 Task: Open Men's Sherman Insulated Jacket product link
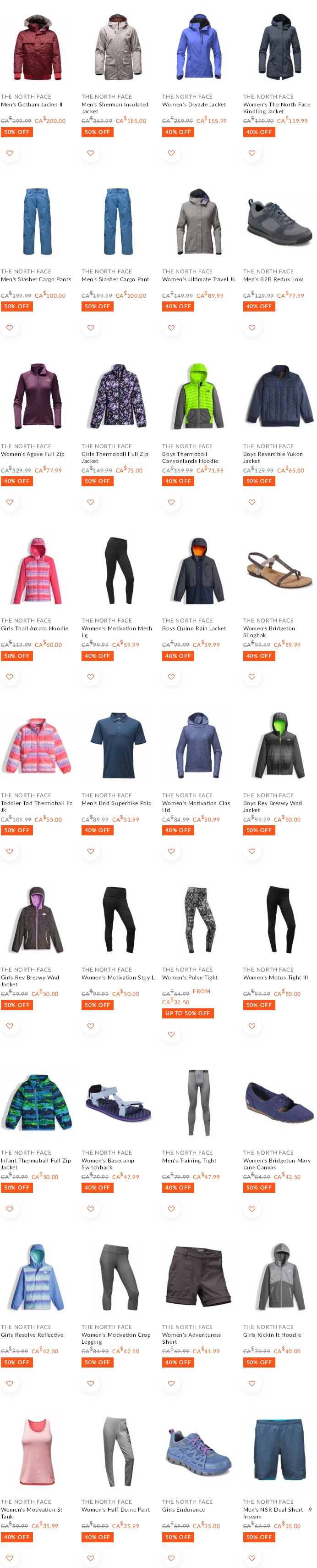[115, 108]
